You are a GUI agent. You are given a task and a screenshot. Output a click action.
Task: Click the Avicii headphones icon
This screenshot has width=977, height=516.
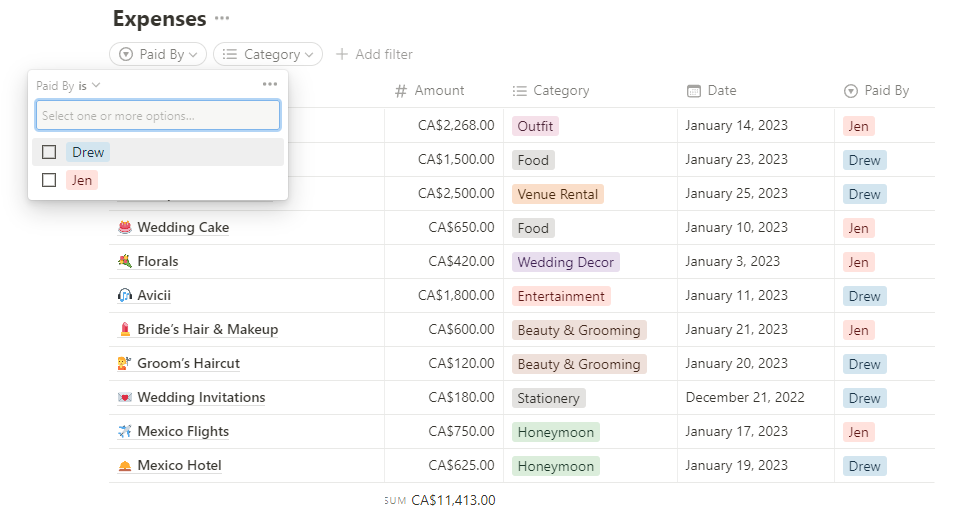coord(125,296)
